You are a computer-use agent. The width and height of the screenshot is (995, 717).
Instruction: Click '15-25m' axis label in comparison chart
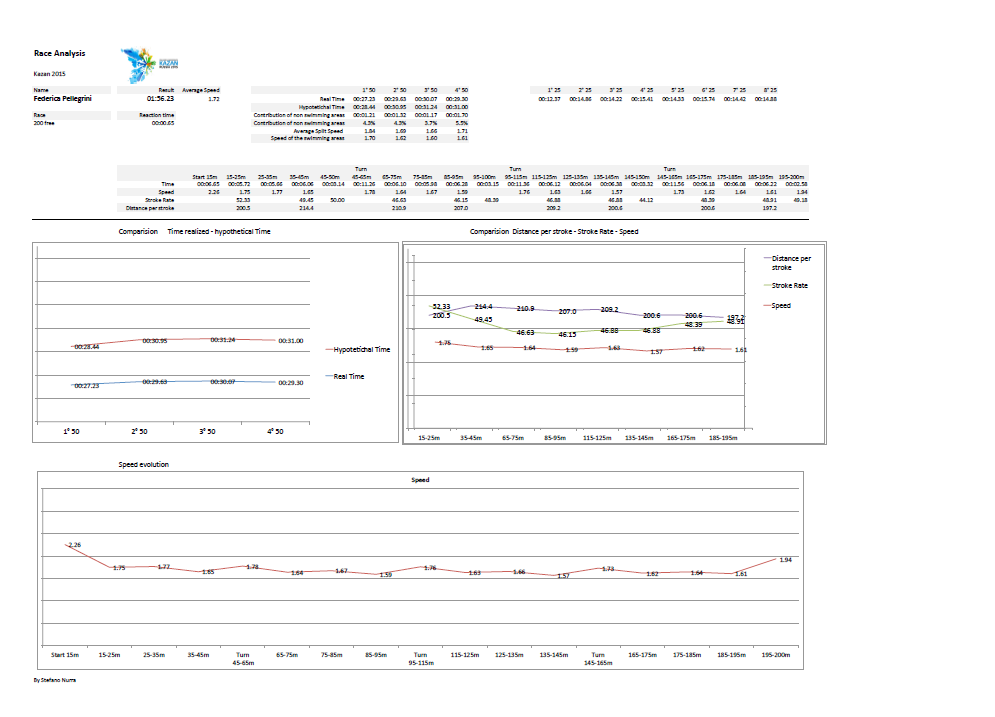click(x=429, y=438)
